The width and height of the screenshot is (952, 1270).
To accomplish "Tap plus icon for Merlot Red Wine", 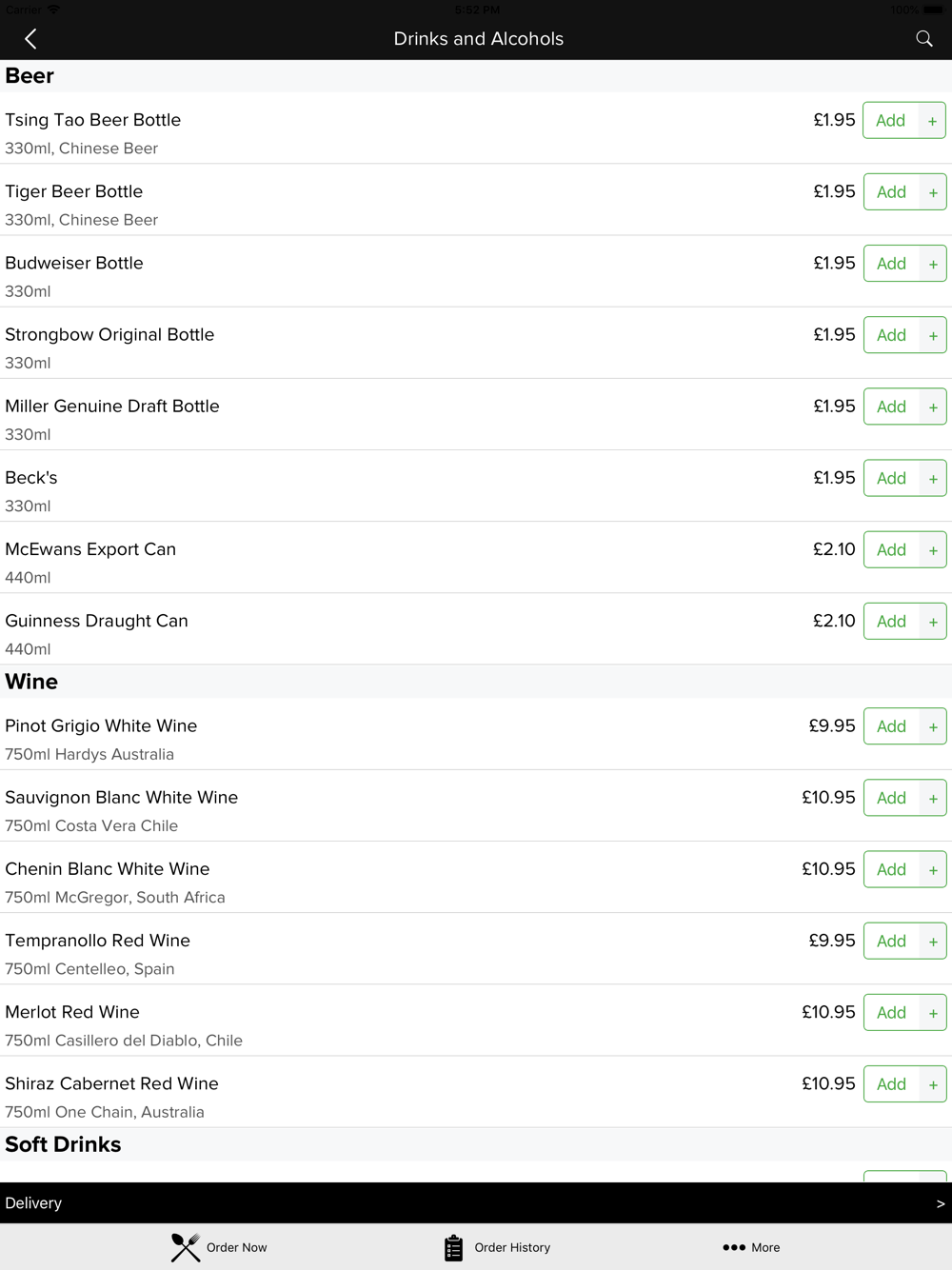I will (x=933, y=1013).
